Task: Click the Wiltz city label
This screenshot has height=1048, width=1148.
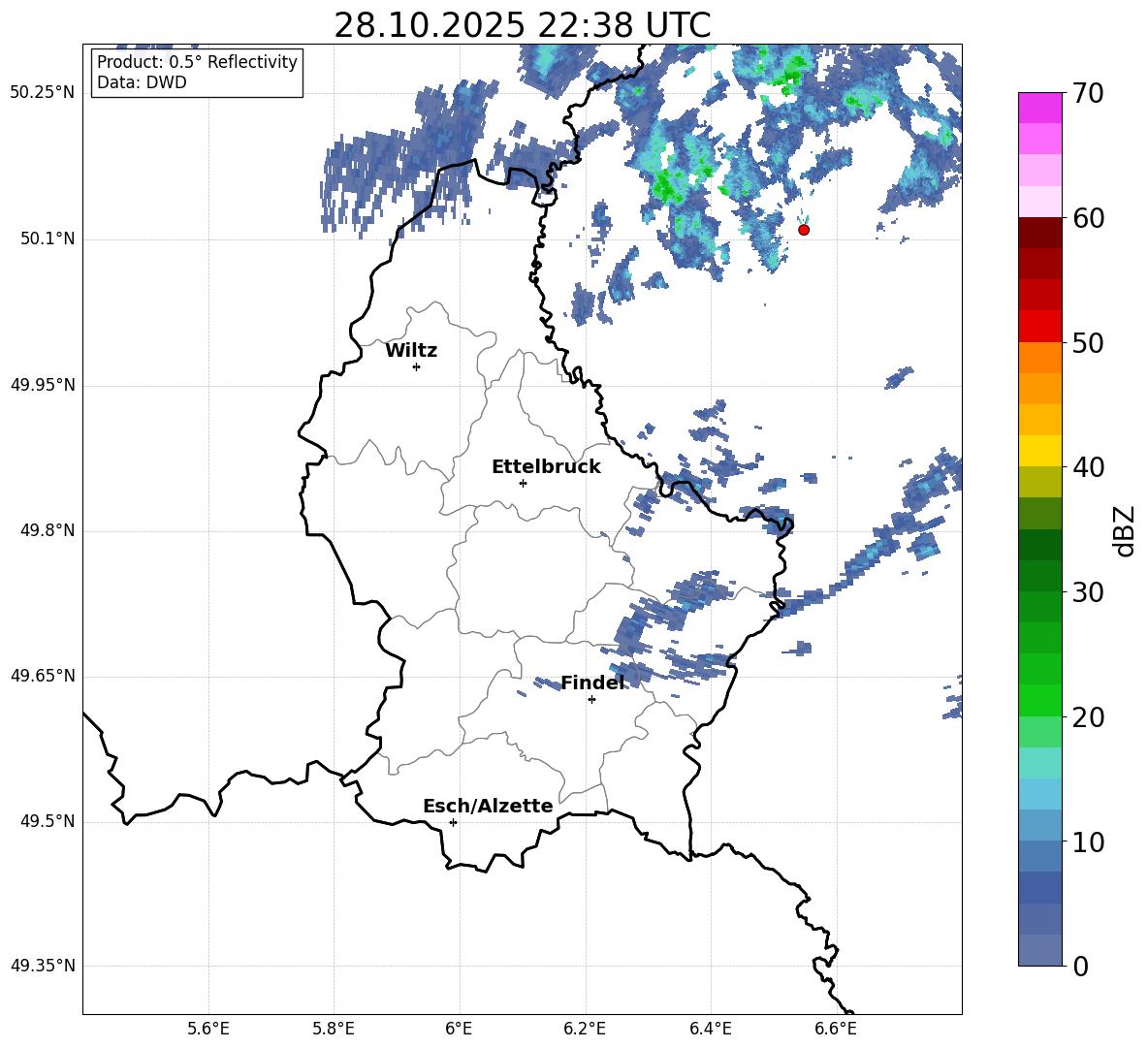Action: tap(411, 351)
